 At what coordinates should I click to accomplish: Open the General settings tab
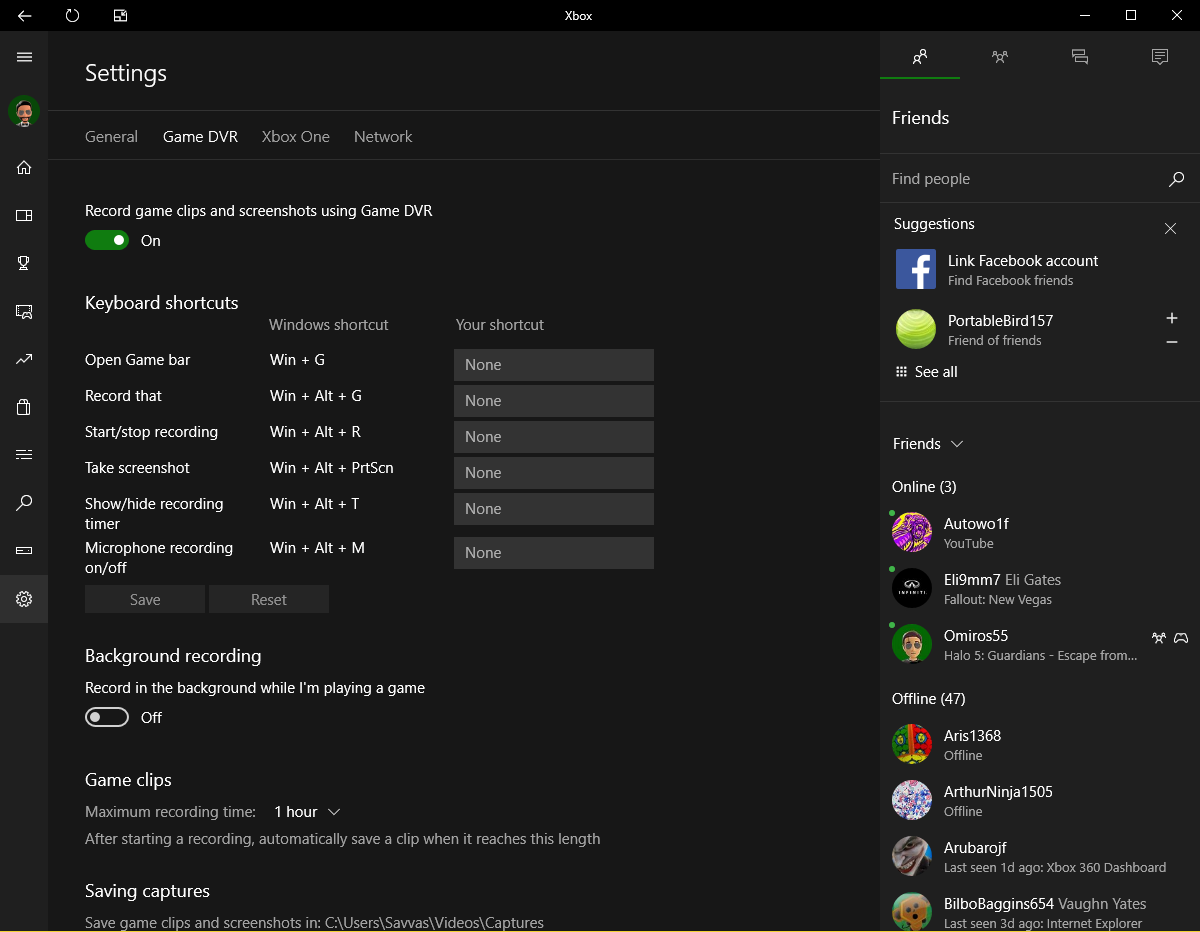click(x=111, y=137)
